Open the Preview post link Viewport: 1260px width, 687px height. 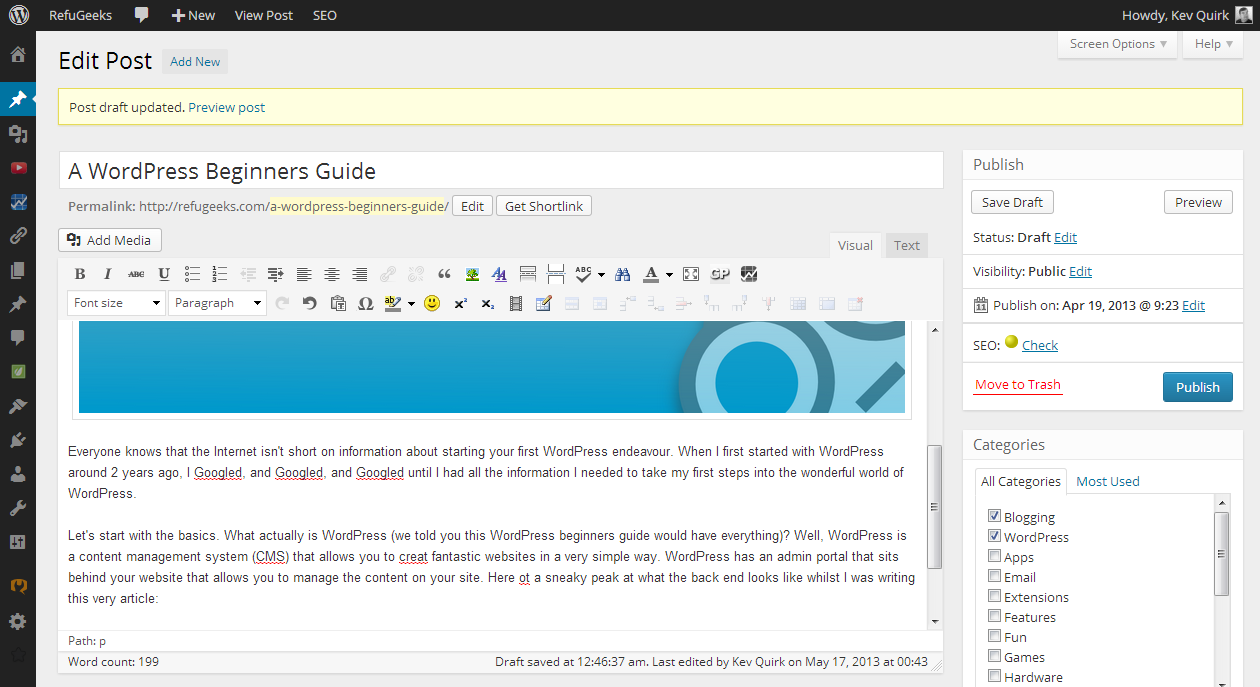click(226, 107)
